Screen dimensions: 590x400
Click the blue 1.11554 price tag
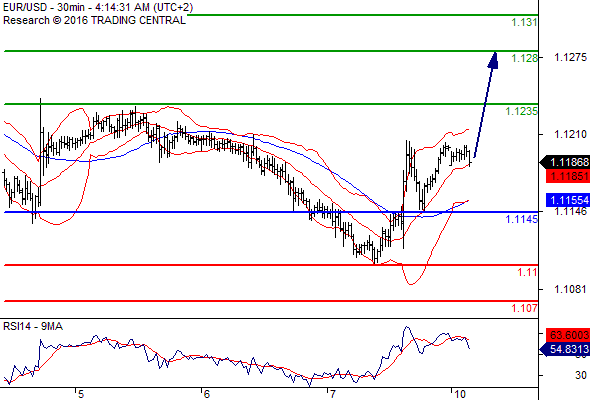pos(568,200)
